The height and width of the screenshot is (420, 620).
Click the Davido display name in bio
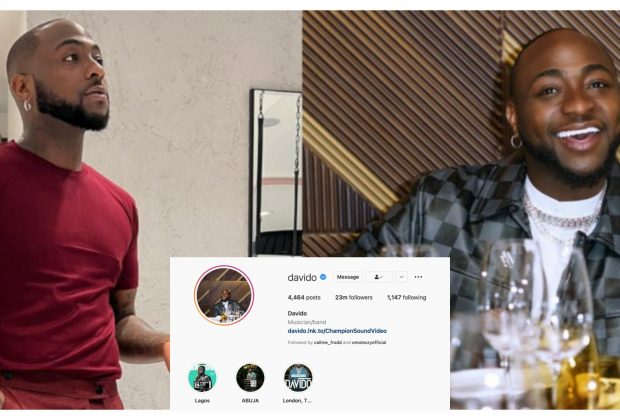(x=297, y=313)
